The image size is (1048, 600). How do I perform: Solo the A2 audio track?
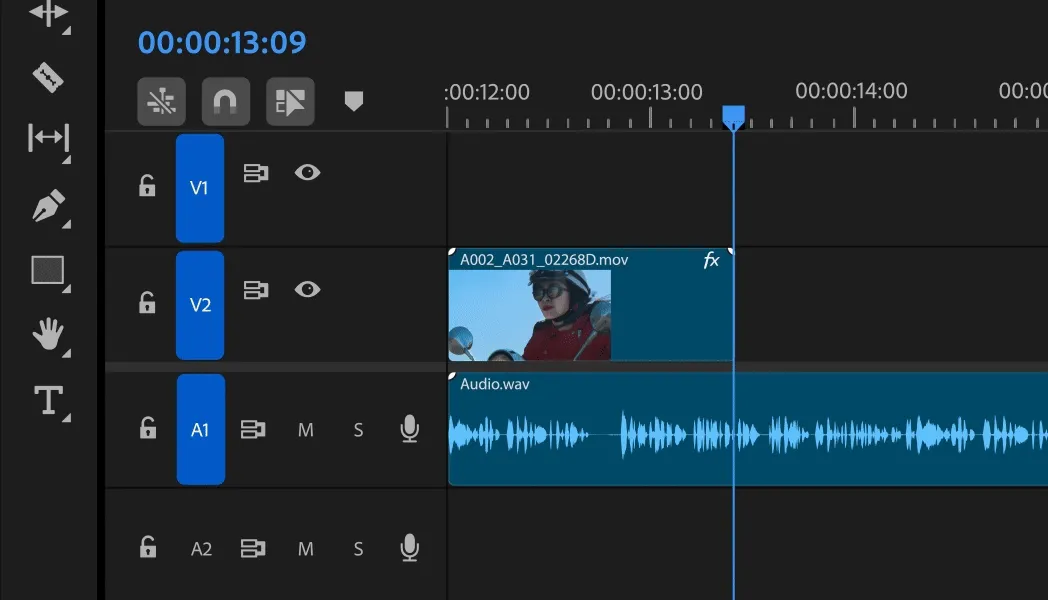[357, 548]
